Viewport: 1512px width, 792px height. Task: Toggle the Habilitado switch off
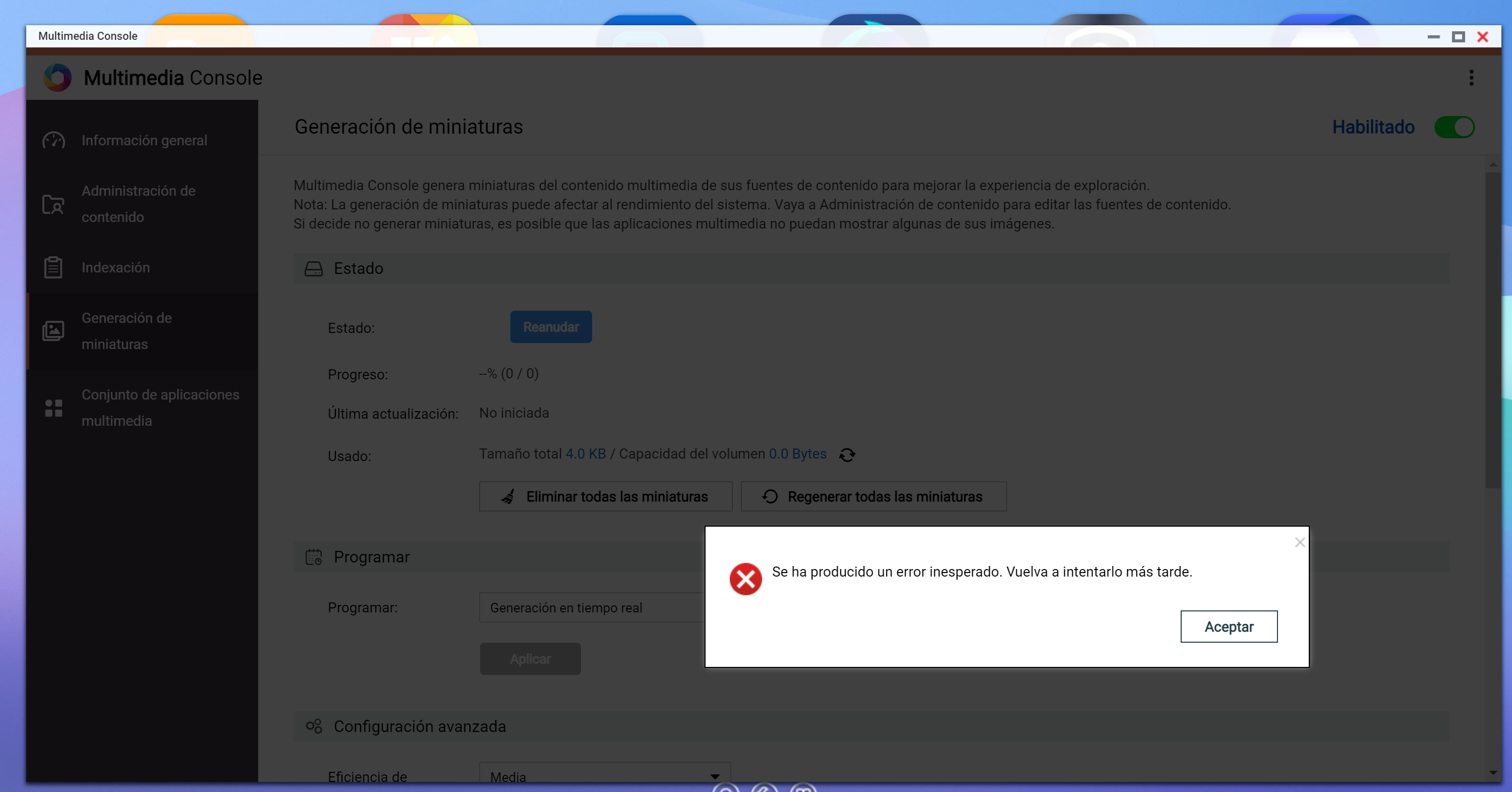1454,128
